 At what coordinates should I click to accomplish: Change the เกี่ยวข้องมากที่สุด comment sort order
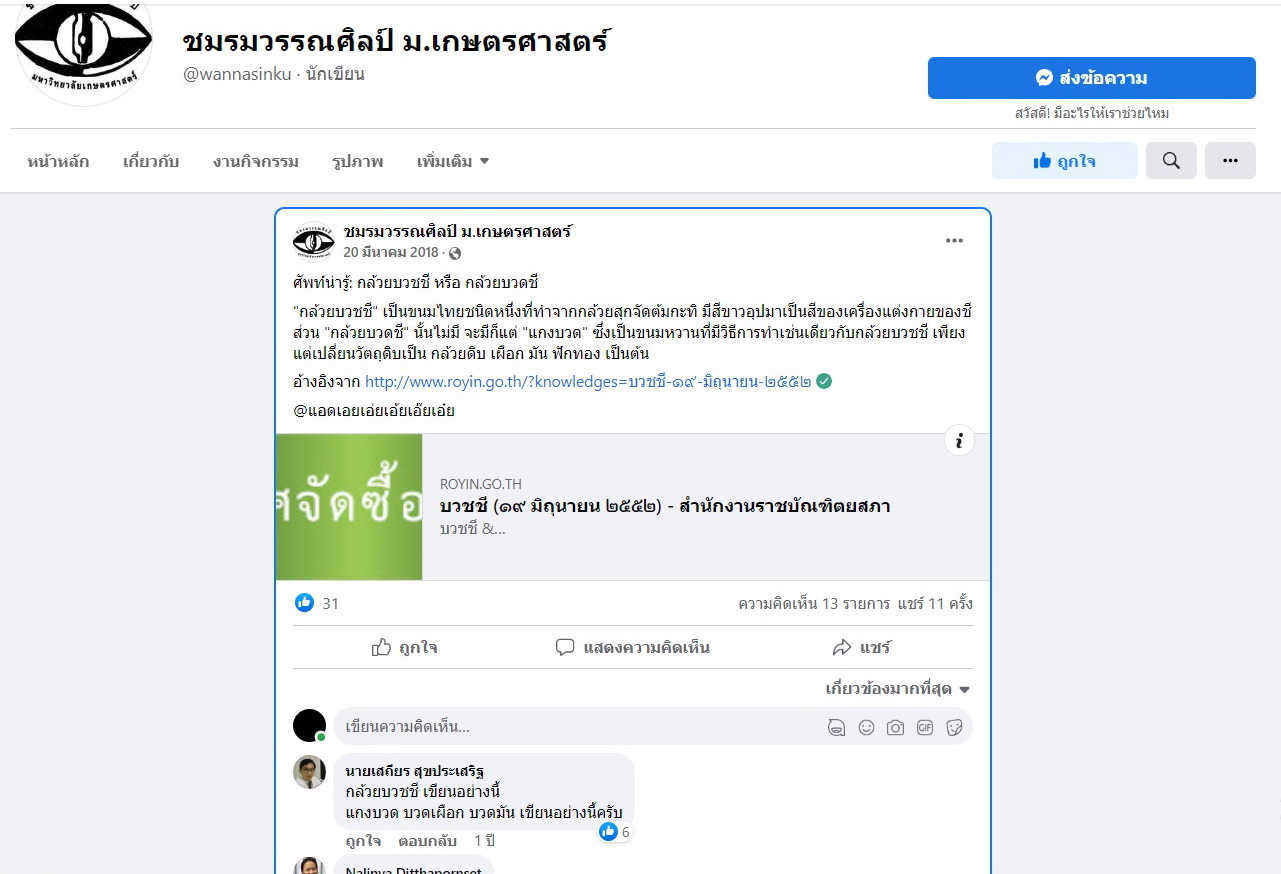[x=897, y=689]
